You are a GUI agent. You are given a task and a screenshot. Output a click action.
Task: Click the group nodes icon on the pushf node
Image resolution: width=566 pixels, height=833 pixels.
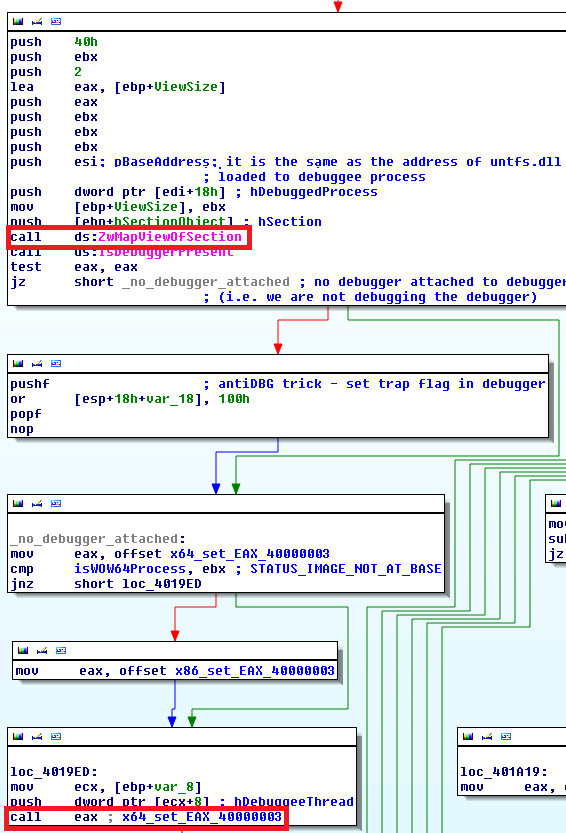point(56,364)
